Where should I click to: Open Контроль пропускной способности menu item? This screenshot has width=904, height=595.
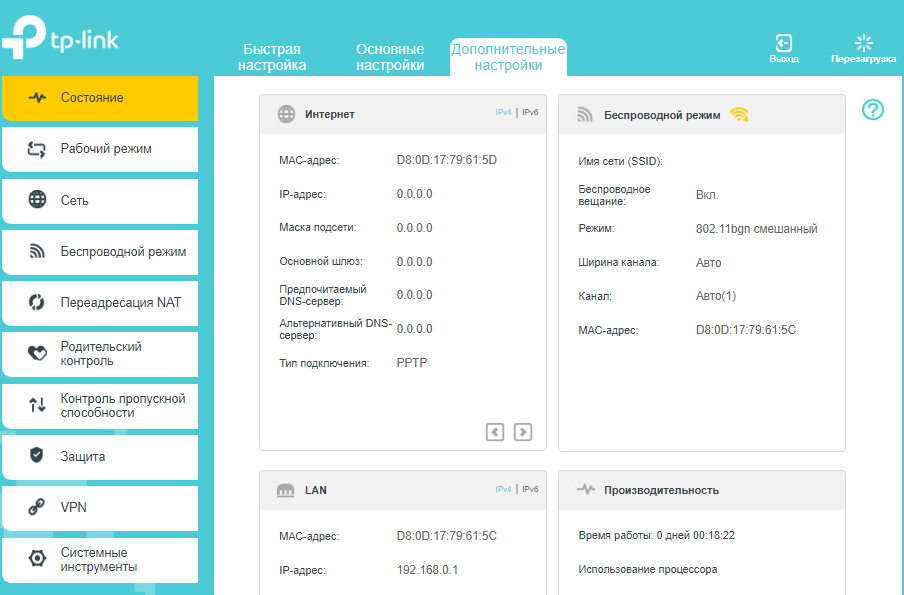[122, 405]
